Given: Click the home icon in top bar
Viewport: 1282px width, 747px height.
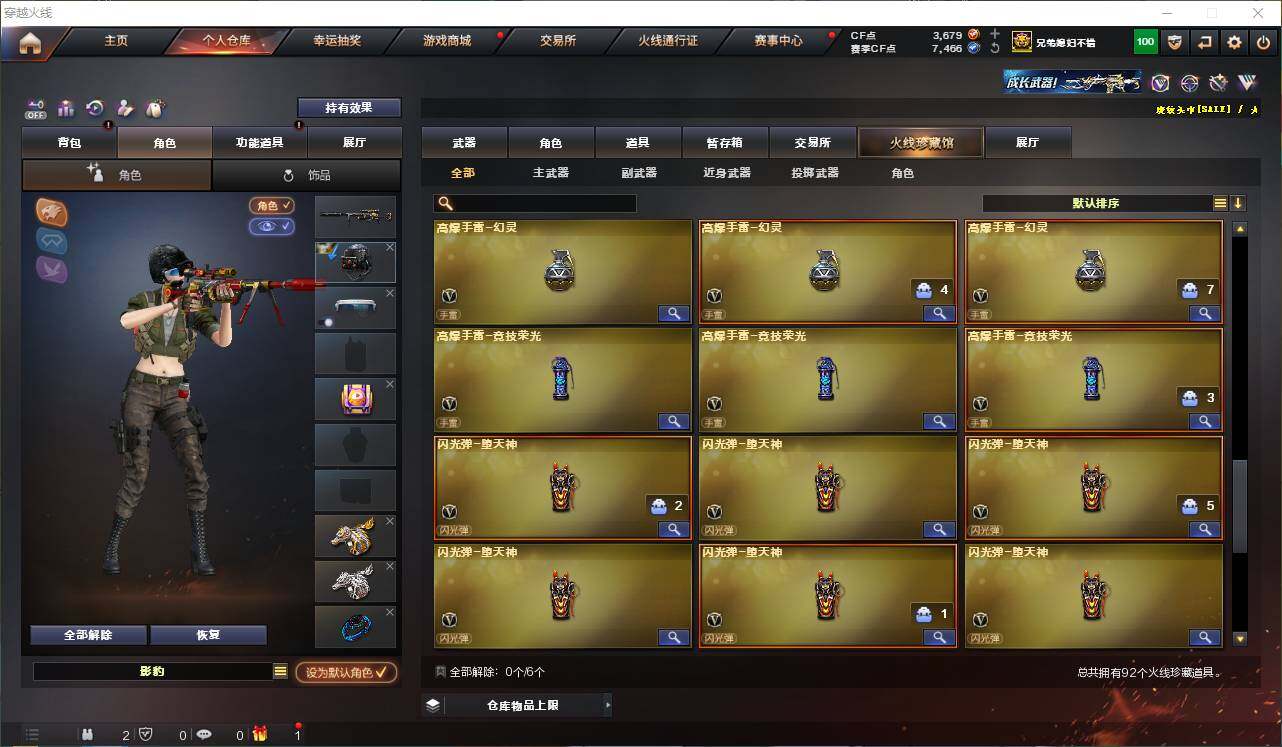Looking at the screenshot, I should (x=30, y=43).
